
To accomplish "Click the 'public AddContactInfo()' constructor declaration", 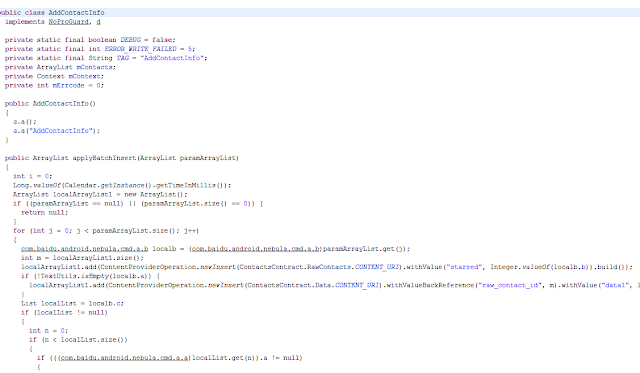I will [x=50, y=104].
